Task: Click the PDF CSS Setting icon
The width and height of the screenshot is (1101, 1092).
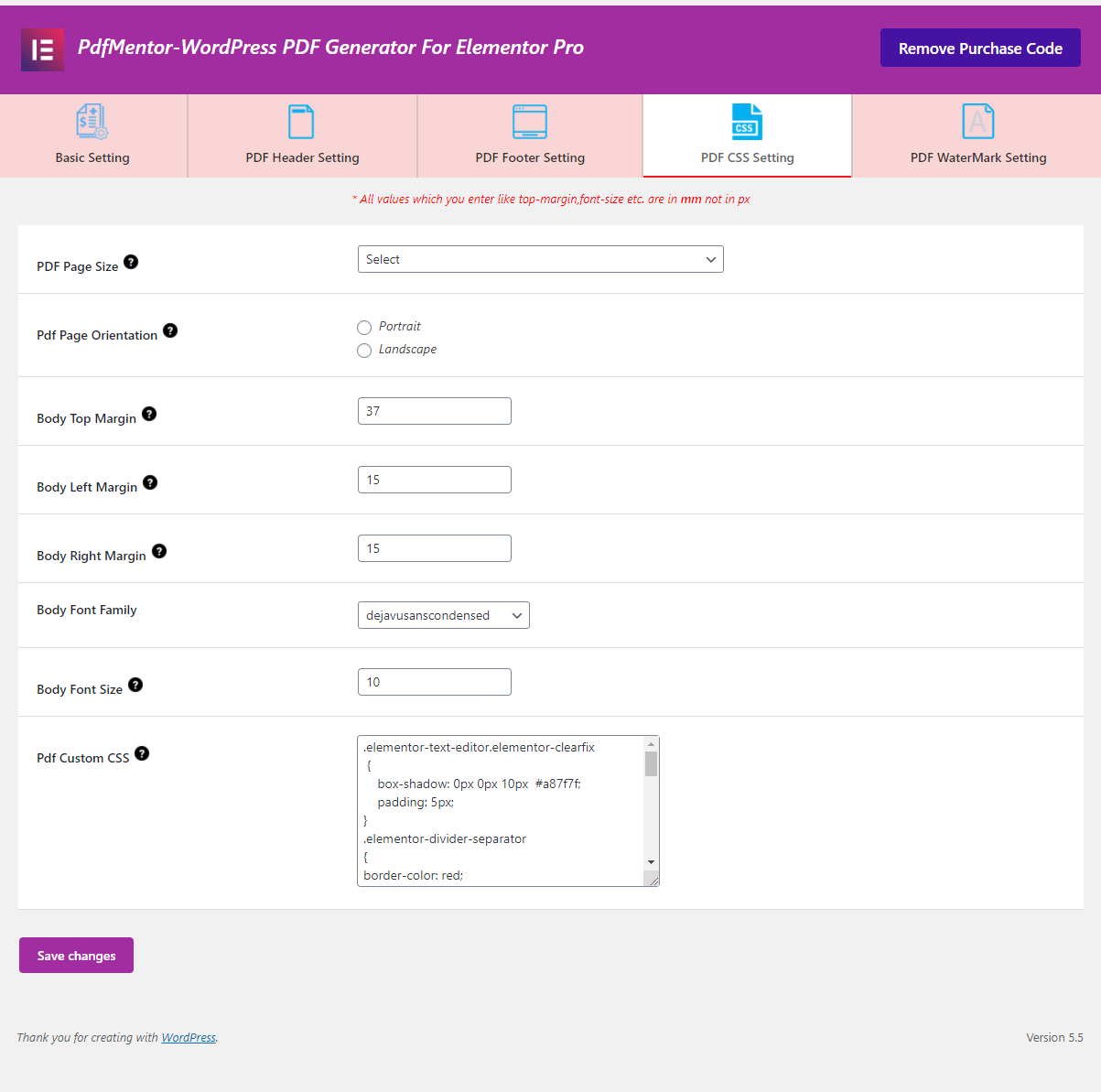Action: pos(747,121)
